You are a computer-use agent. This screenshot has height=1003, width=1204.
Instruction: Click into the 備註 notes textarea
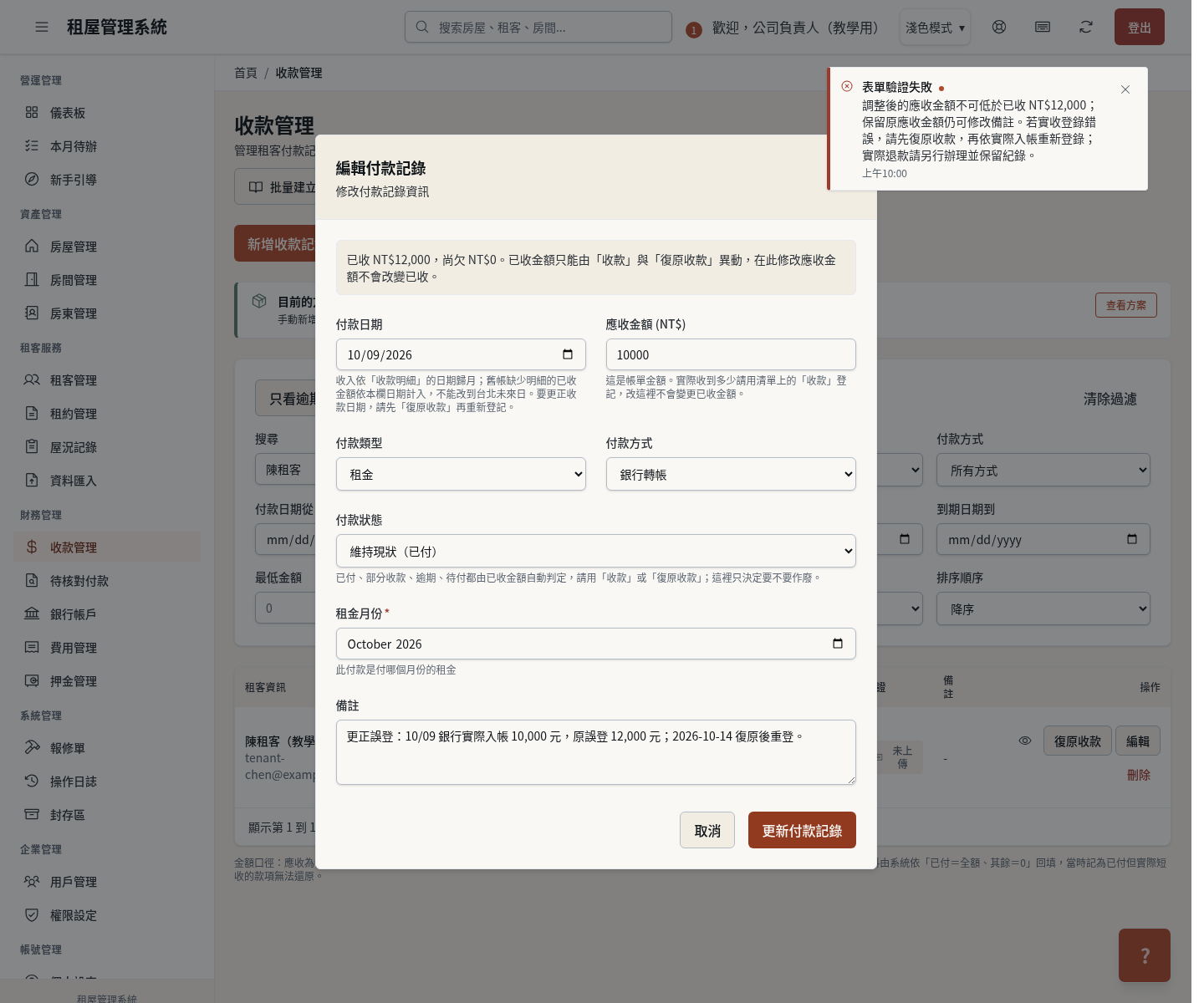[x=596, y=752]
